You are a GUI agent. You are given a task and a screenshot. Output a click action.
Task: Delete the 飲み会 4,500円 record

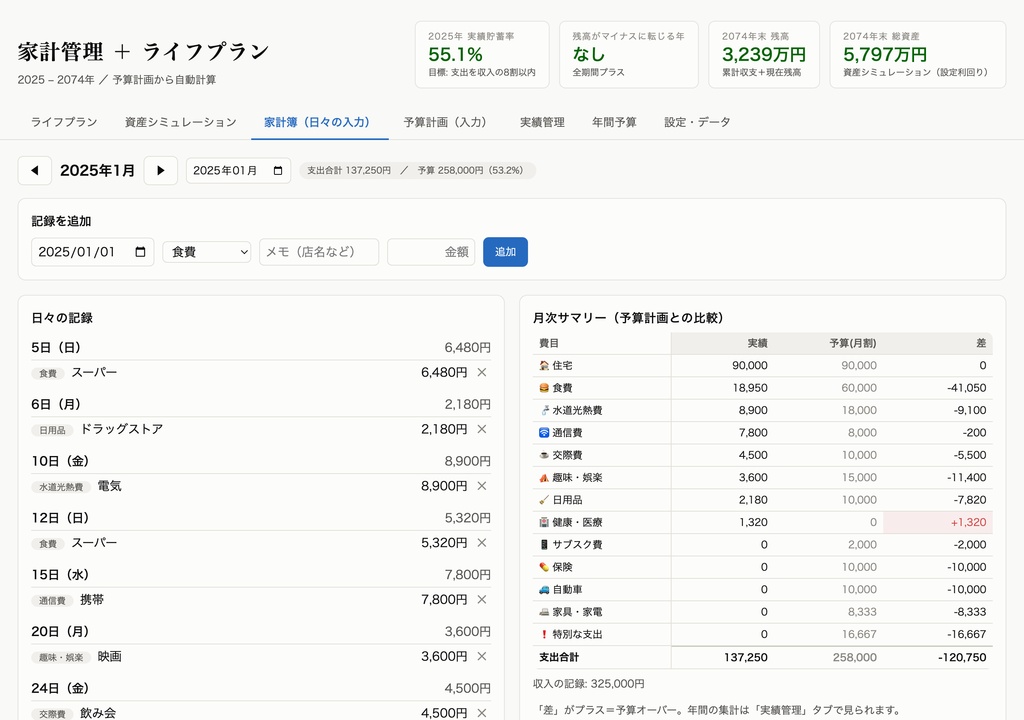tap(482, 713)
